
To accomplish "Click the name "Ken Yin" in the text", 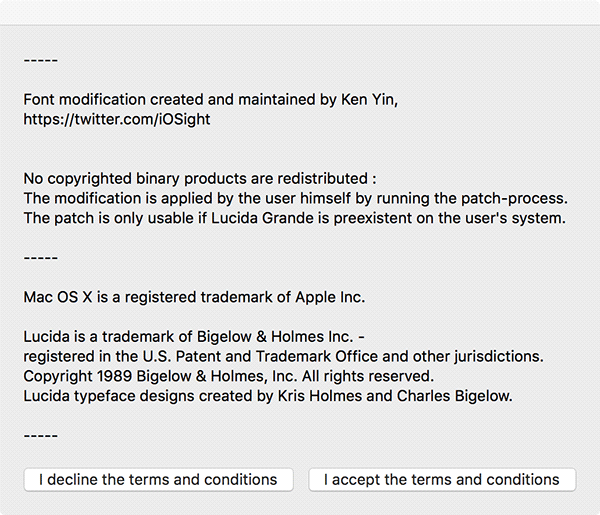I will pos(370,100).
